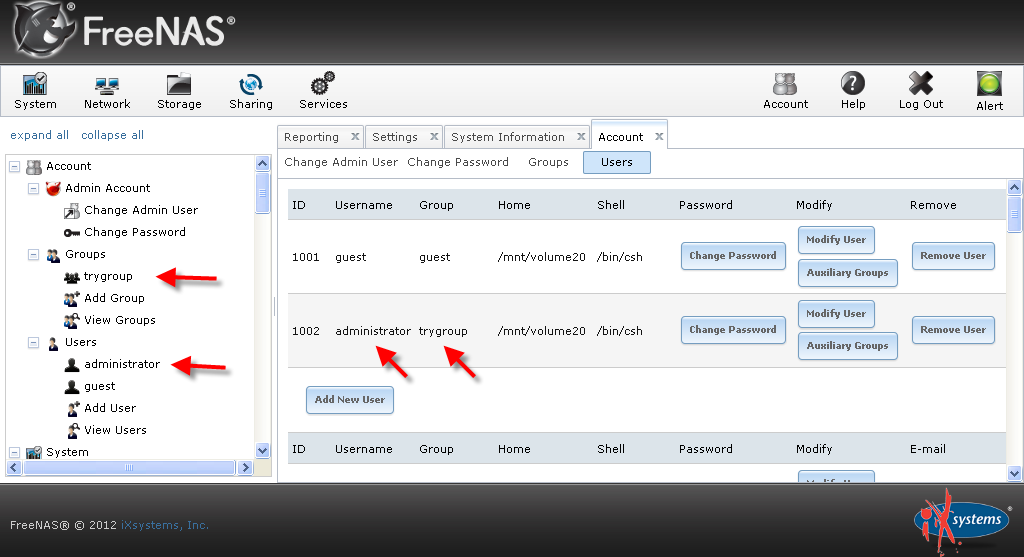Collapse the Groups tree node

[x=33, y=255]
